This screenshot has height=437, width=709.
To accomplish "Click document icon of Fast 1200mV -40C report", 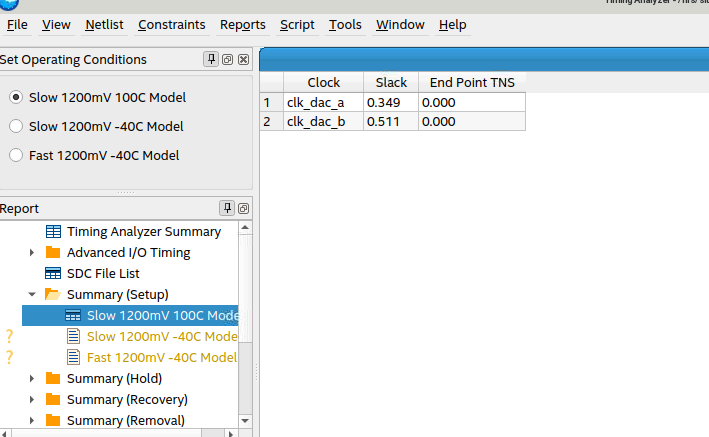I will [73, 357].
